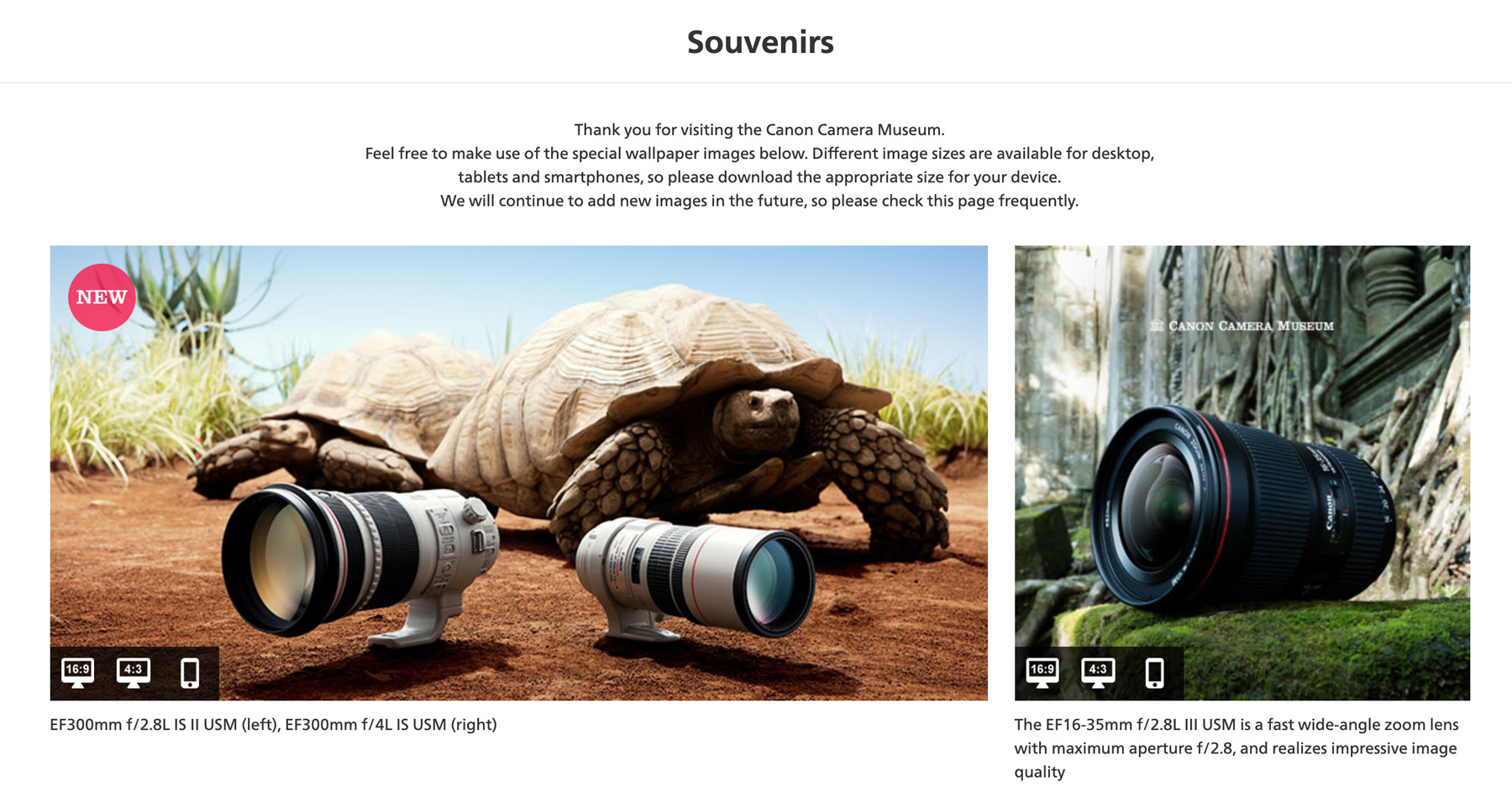Download 16:9 wallpaper of EF16-35mm lens
This screenshot has height=792, width=1512.
click(x=1042, y=673)
